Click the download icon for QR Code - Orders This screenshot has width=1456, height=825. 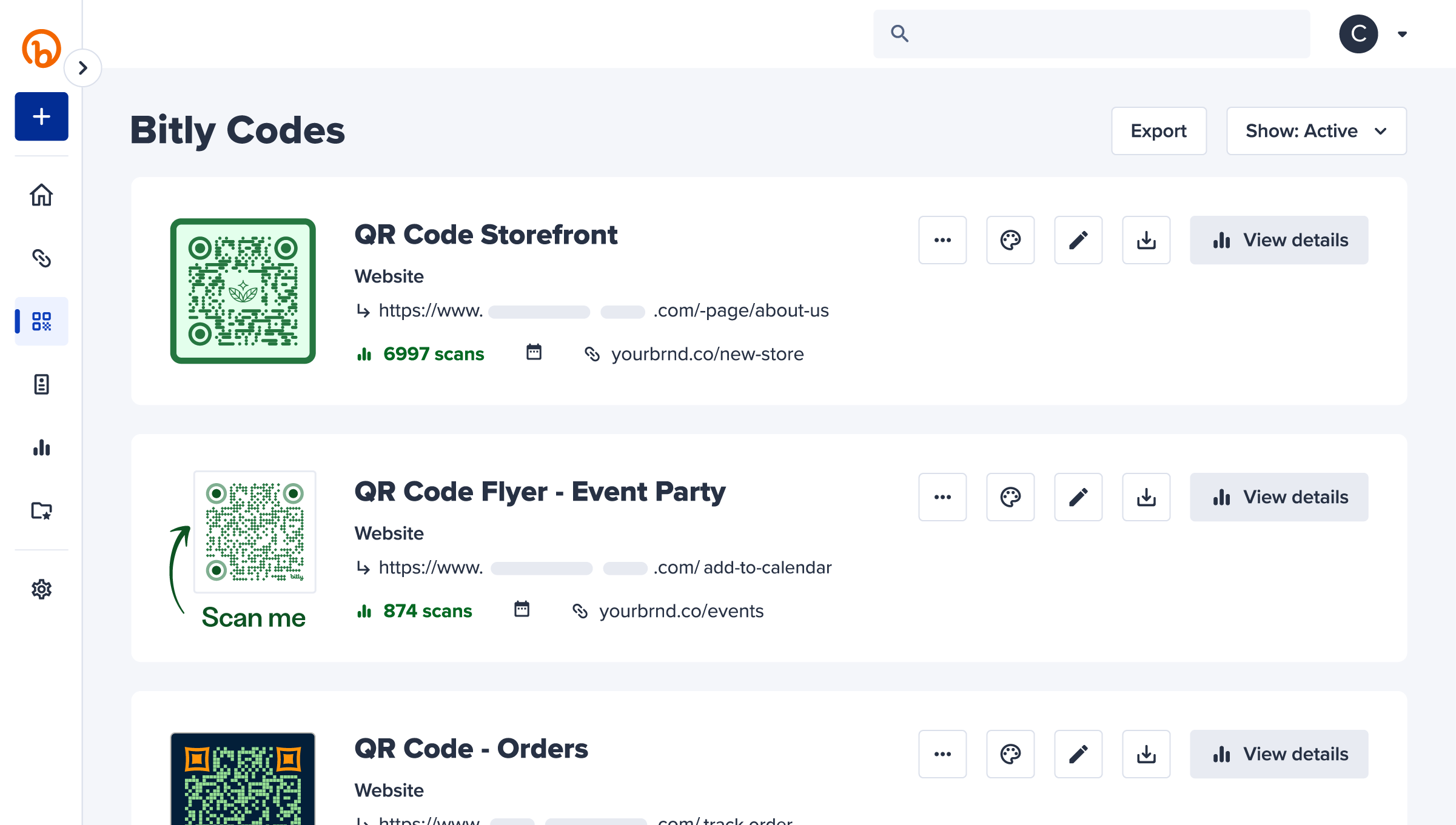click(x=1146, y=753)
